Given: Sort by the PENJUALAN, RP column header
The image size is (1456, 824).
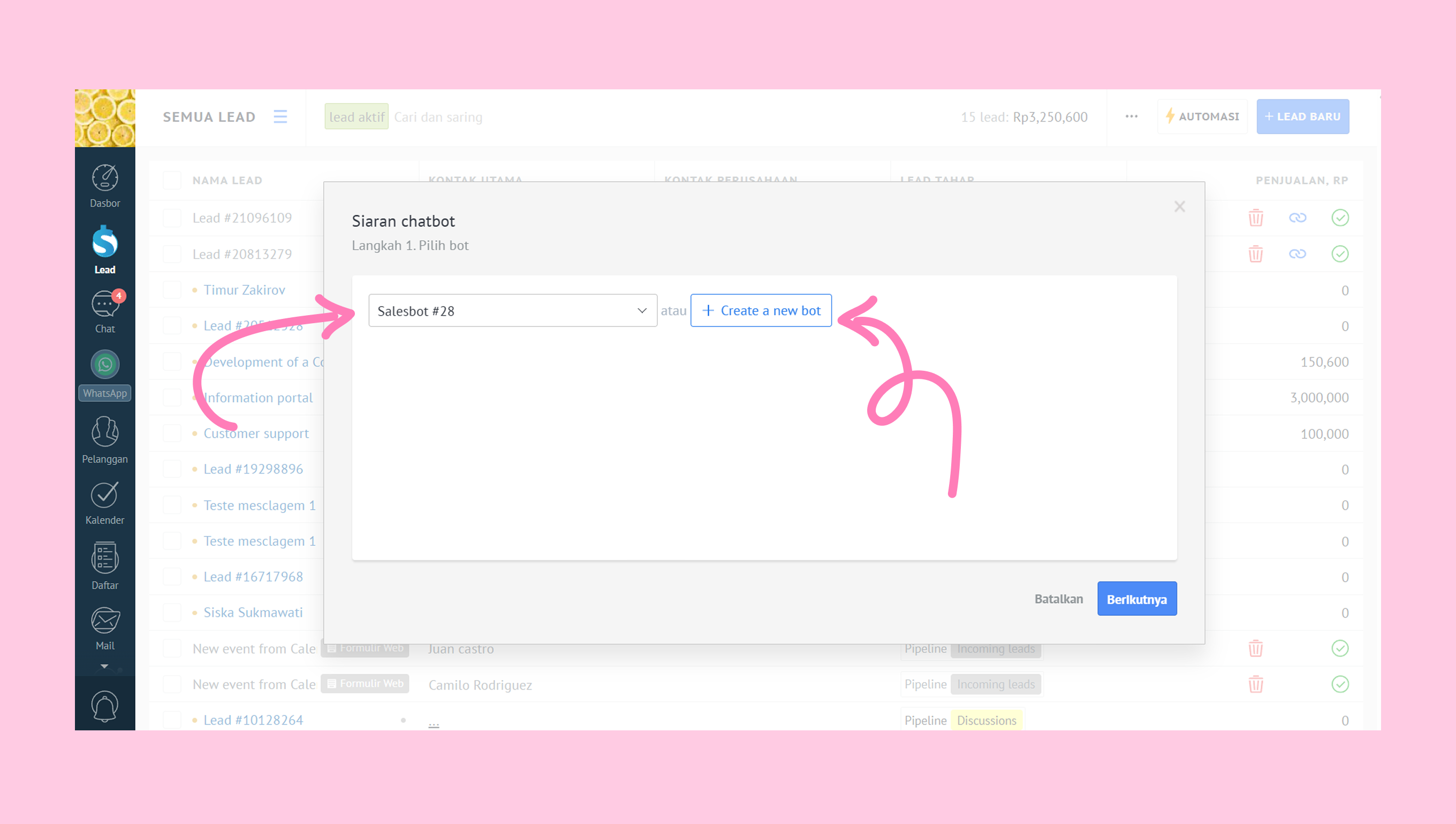Looking at the screenshot, I should click(1302, 180).
